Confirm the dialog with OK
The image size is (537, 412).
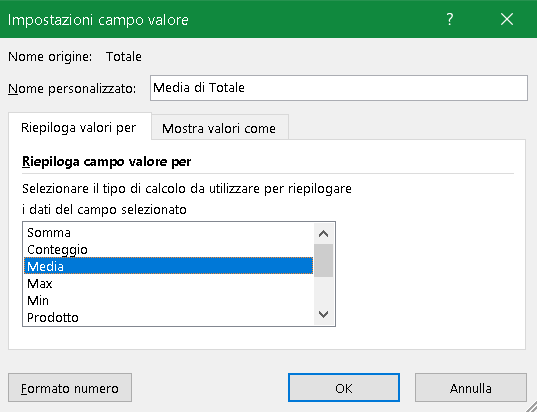pos(344,388)
